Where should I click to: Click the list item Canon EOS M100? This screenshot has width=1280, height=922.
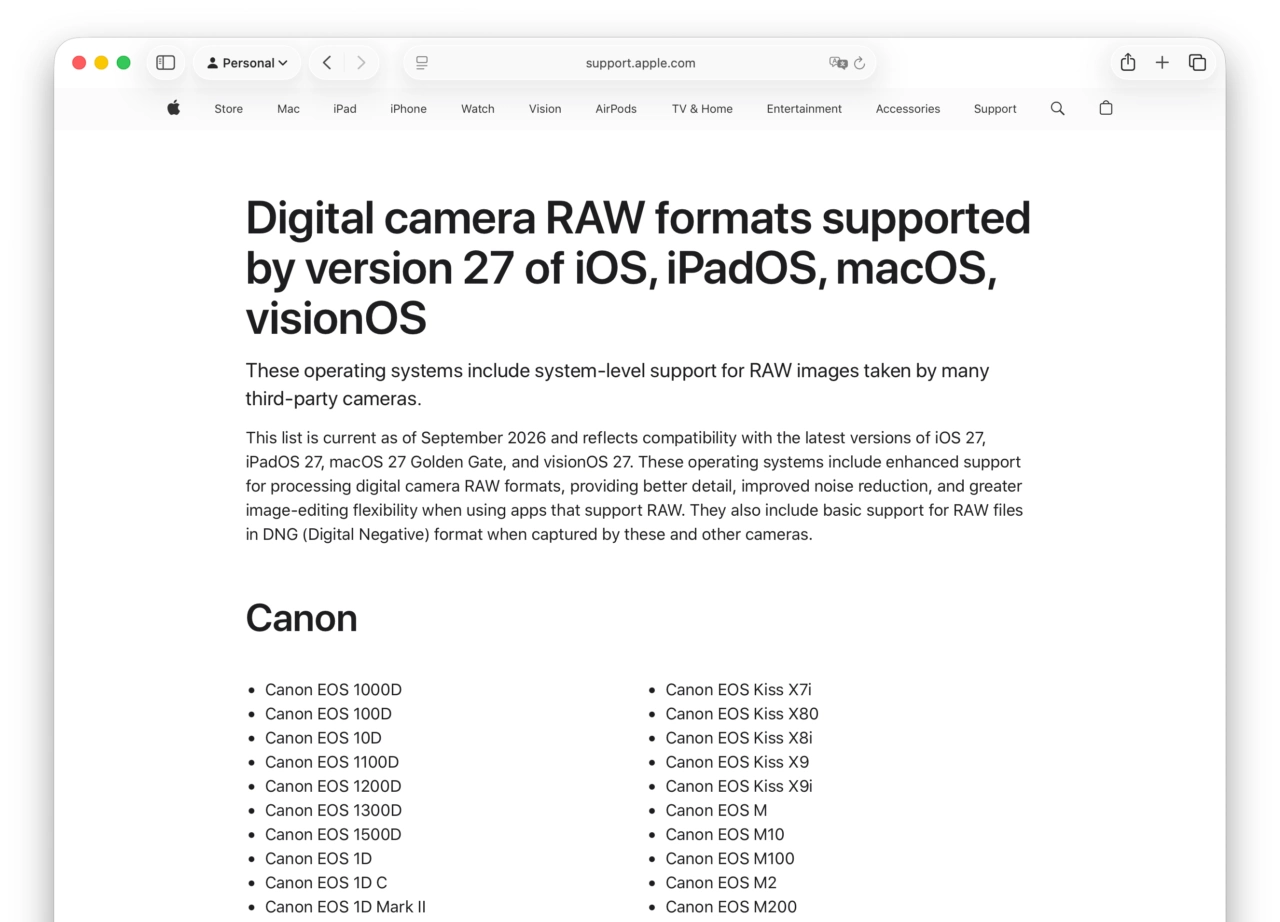point(730,858)
